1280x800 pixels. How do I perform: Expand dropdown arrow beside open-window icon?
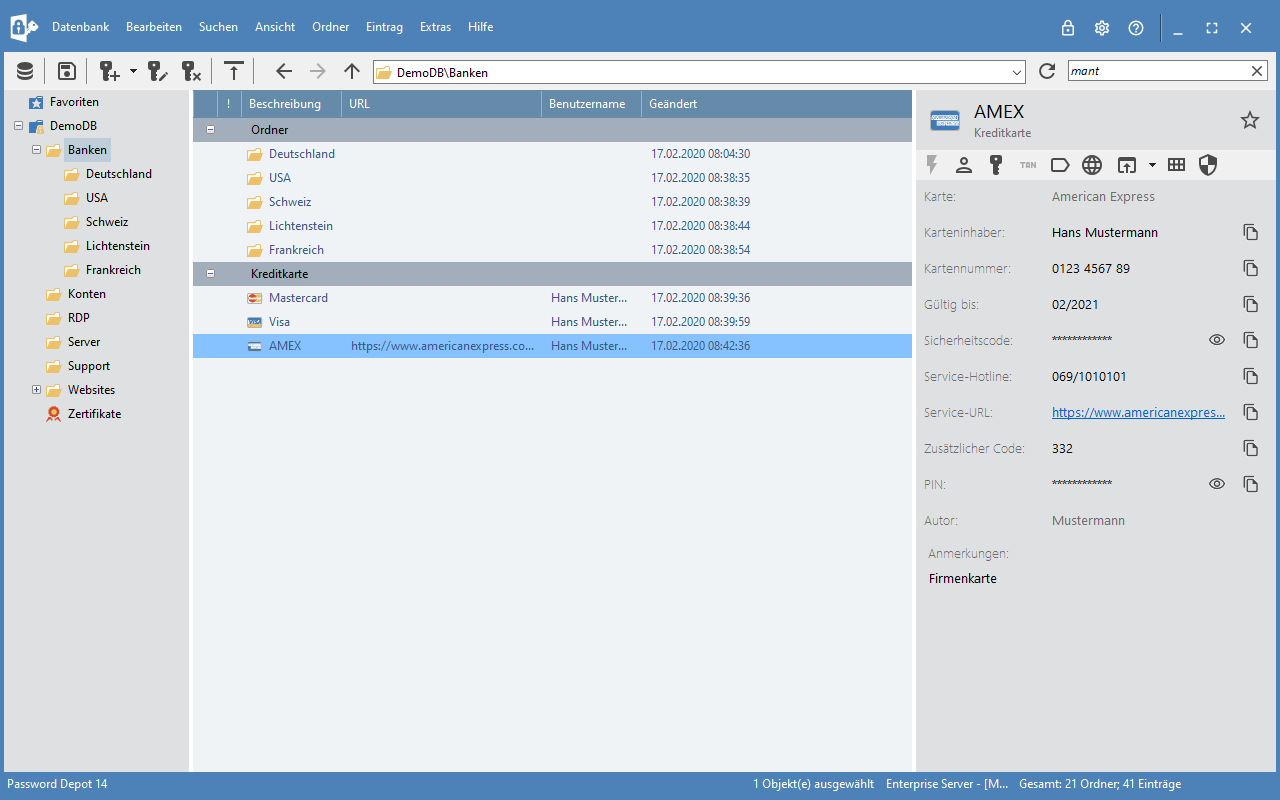coord(1152,165)
